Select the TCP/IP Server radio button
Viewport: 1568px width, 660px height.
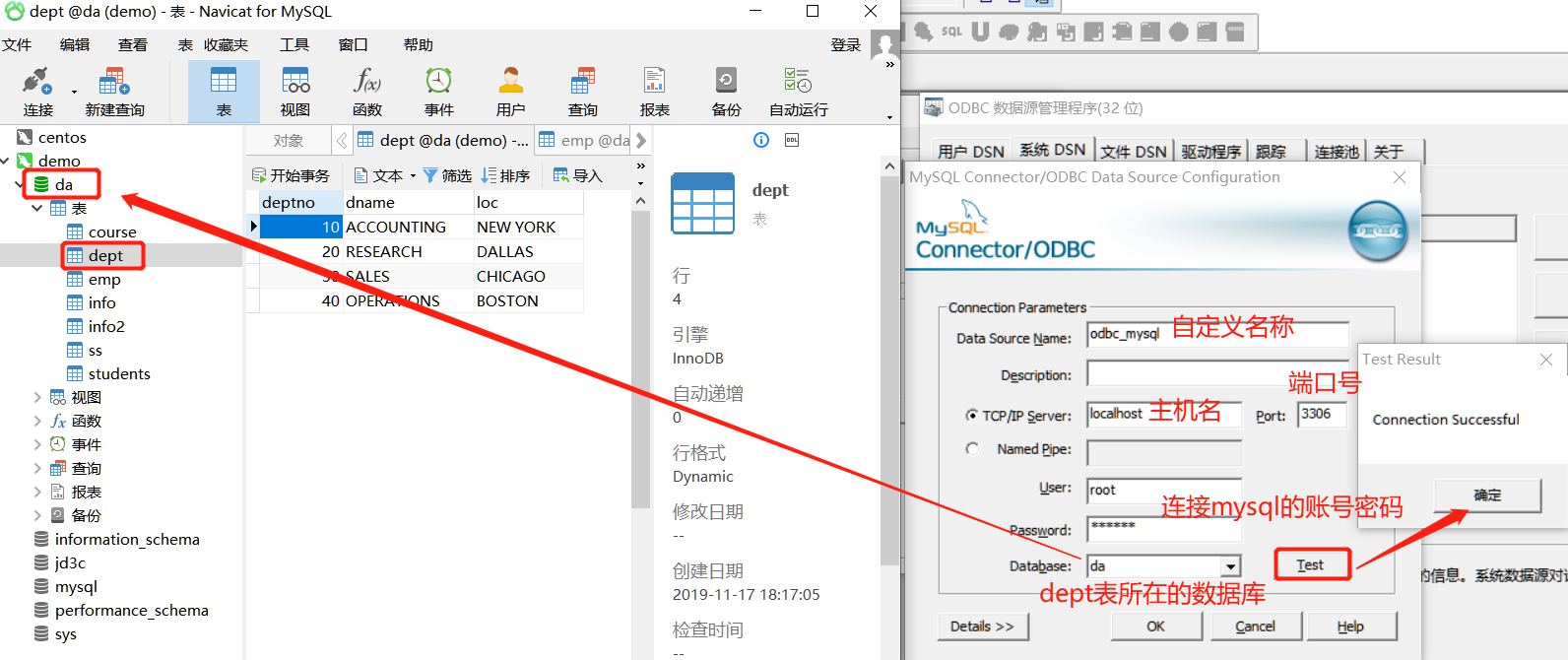972,416
